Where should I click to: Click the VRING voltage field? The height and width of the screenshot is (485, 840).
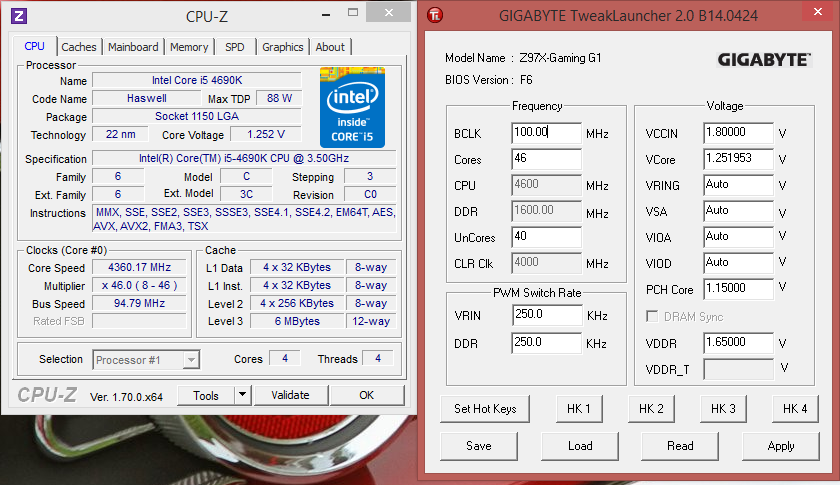(x=738, y=185)
